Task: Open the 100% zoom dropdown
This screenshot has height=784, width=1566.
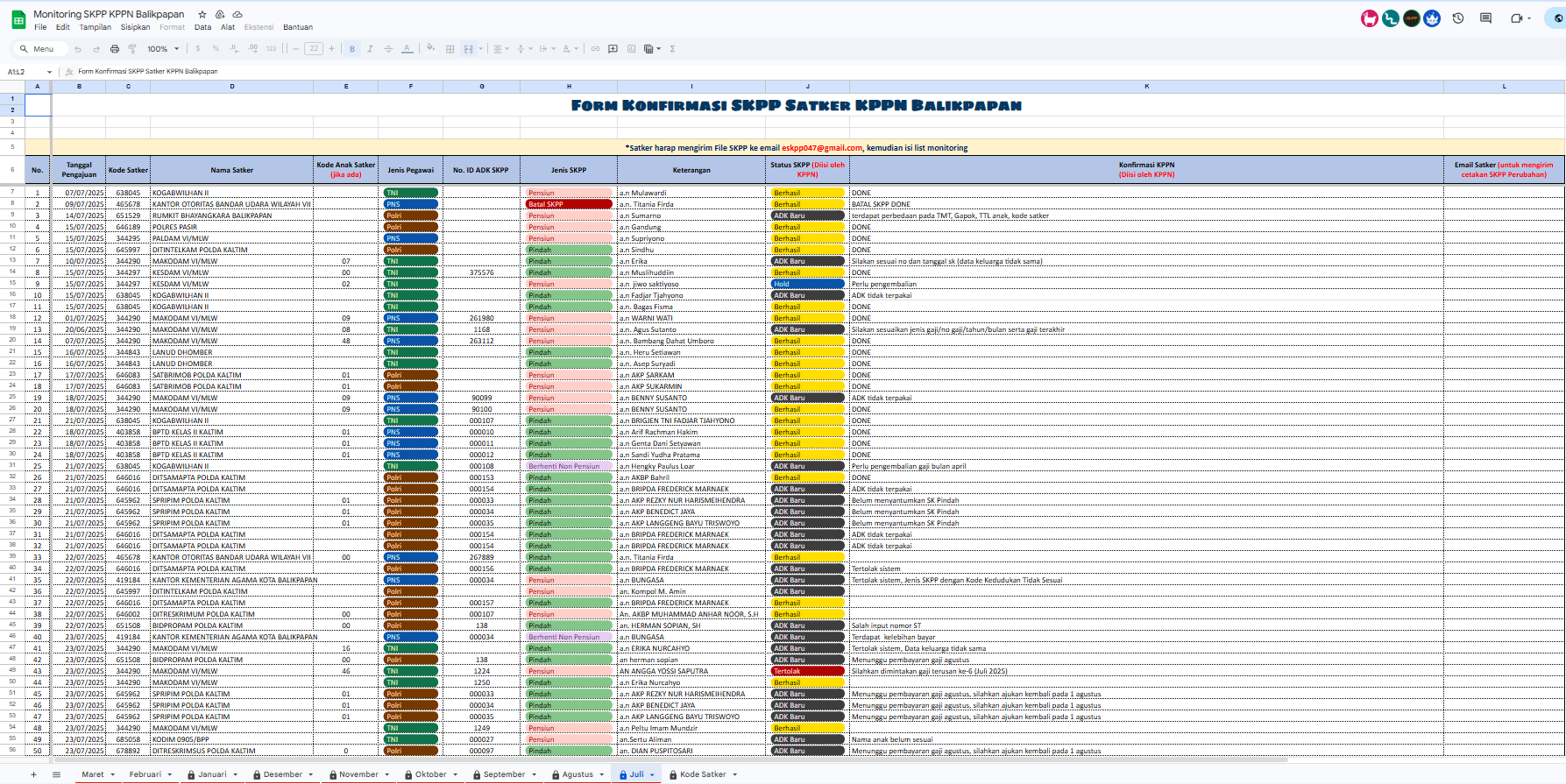Action: tap(163, 49)
